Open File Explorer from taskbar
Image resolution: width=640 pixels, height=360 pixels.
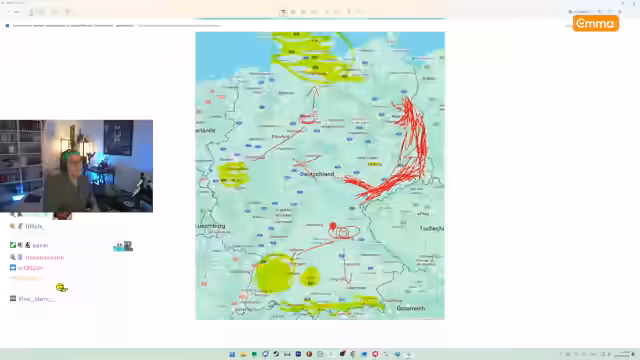click(x=244, y=354)
